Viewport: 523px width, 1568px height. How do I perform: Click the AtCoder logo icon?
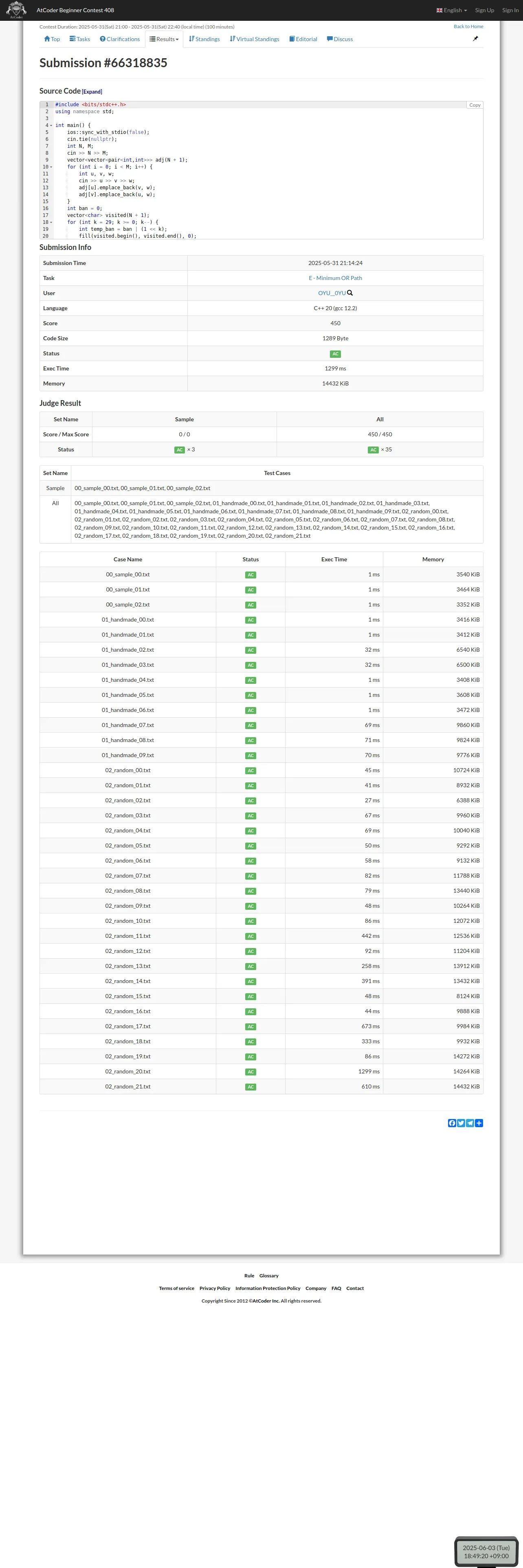(16, 10)
